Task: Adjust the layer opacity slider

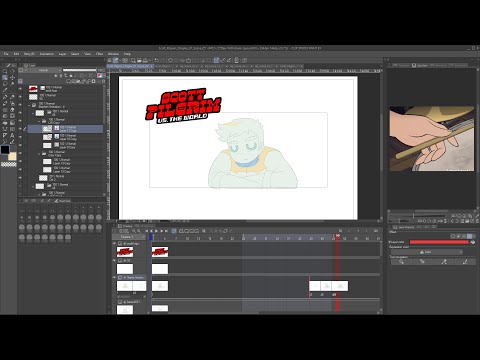Action: (x=80, y=70)
